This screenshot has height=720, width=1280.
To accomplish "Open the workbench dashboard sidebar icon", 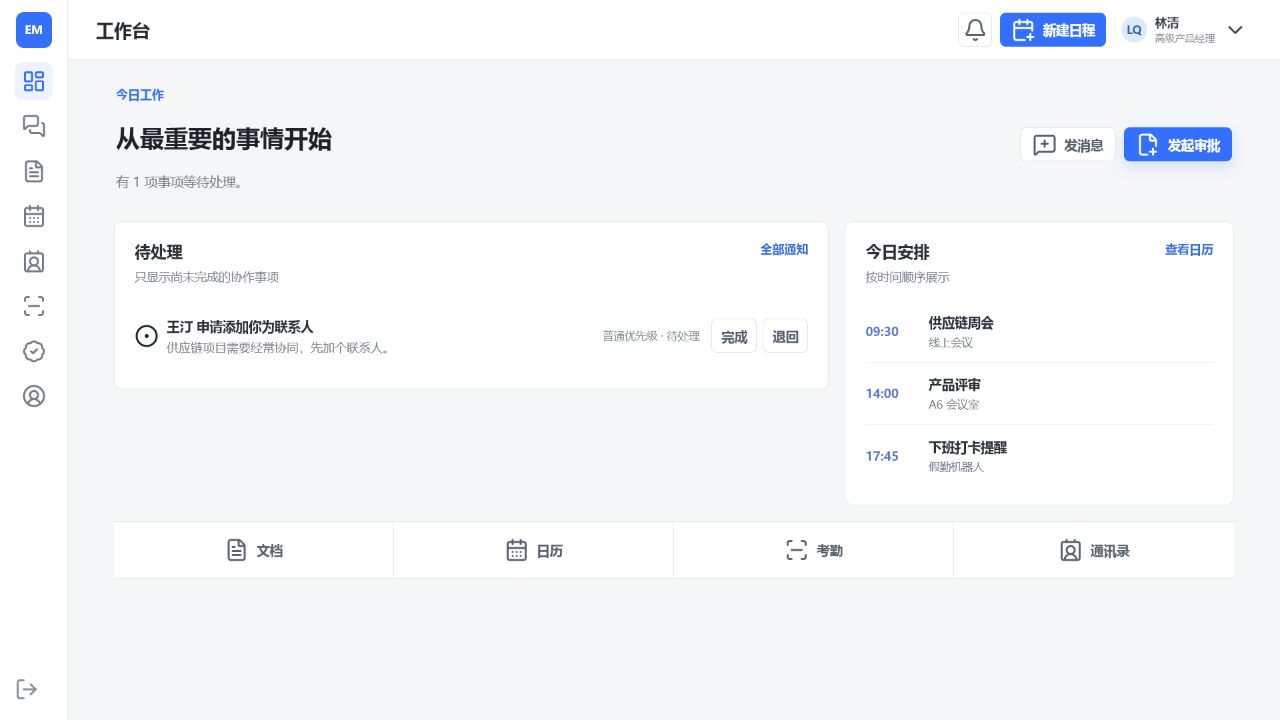I will click(34, 81).
